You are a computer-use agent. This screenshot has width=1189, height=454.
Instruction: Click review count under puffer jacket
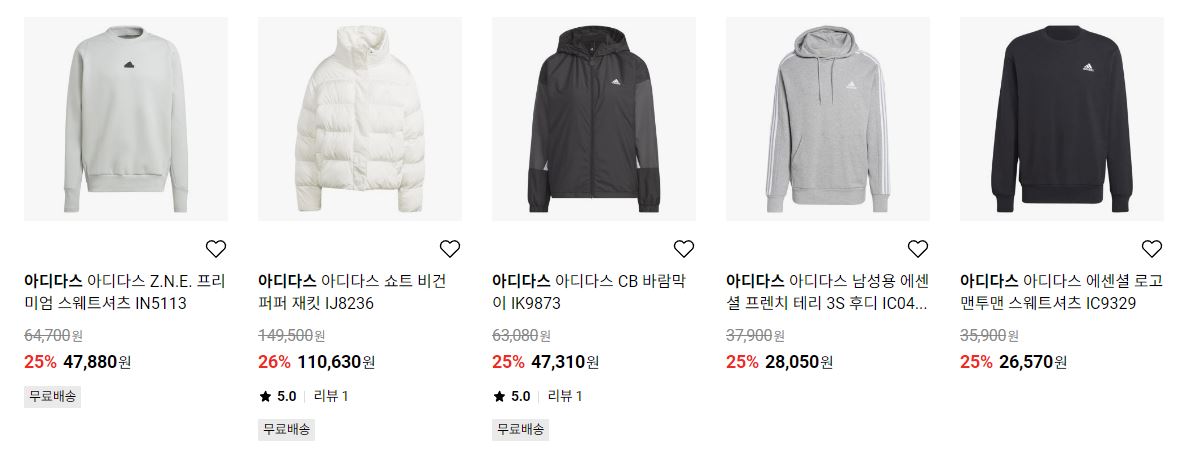point(331,396)
